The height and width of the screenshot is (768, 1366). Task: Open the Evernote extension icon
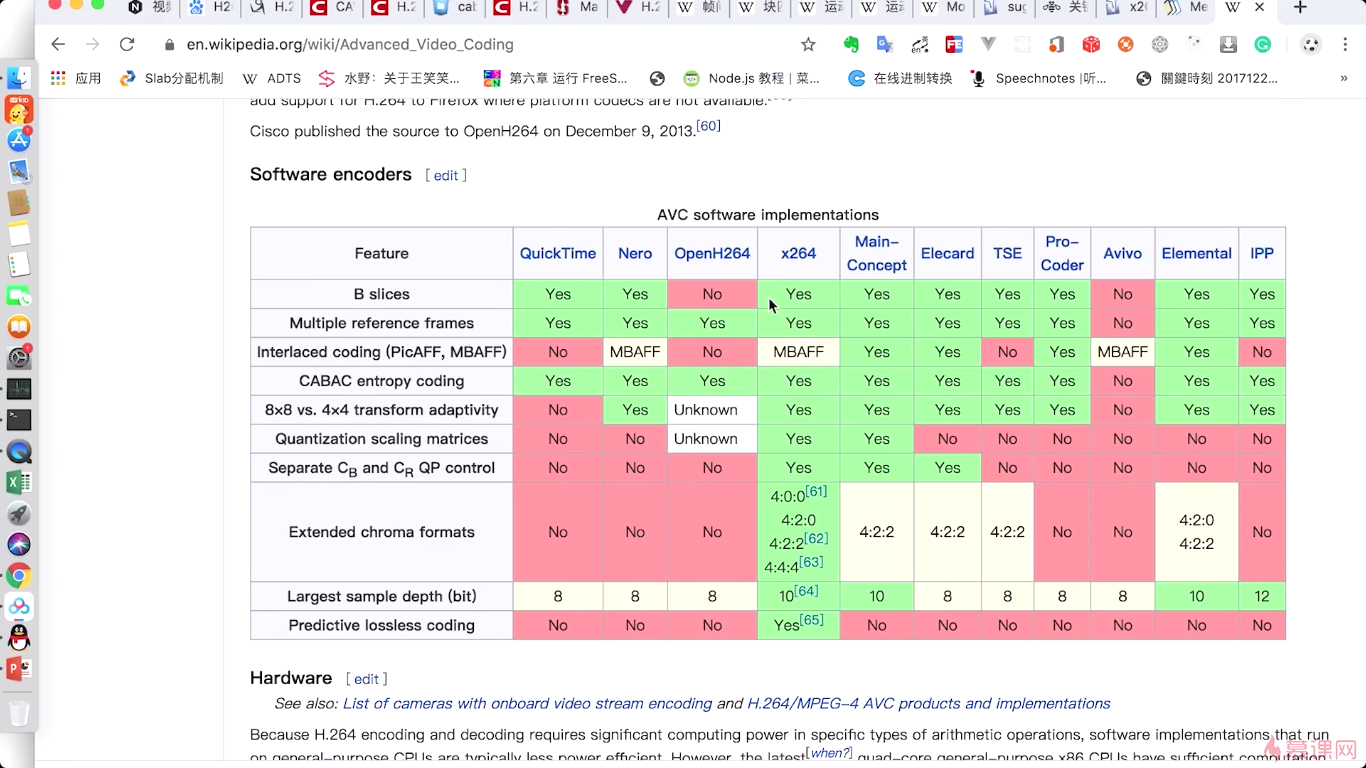pos(851,44)
